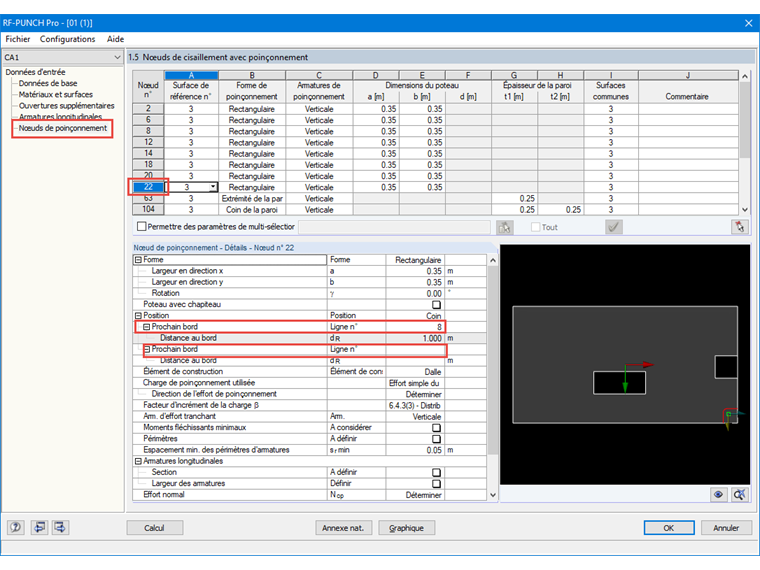
Task: Open dropdown in row 22 surface cell
Action: tap(213, 187)
